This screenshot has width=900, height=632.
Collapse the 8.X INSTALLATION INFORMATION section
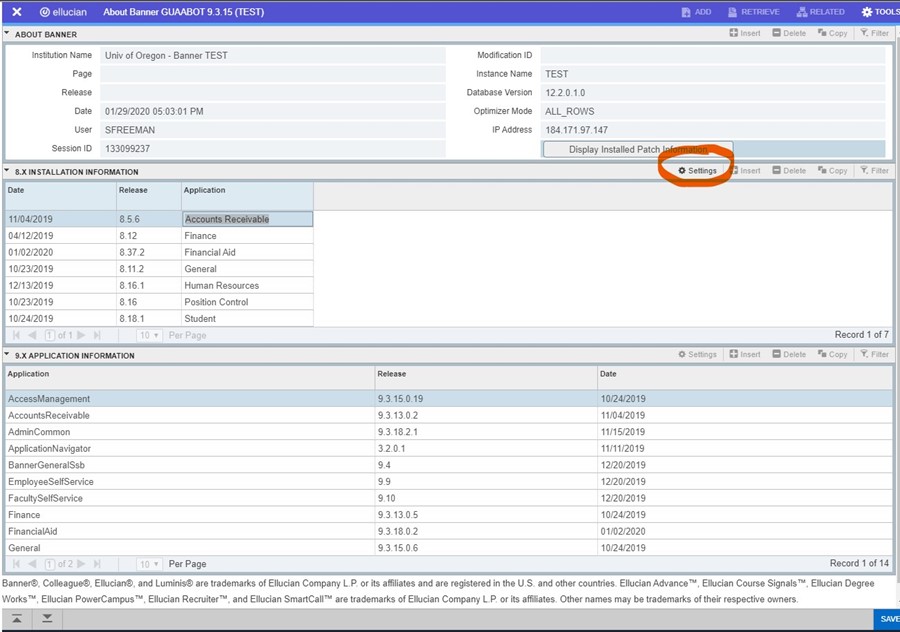point(7,170)
